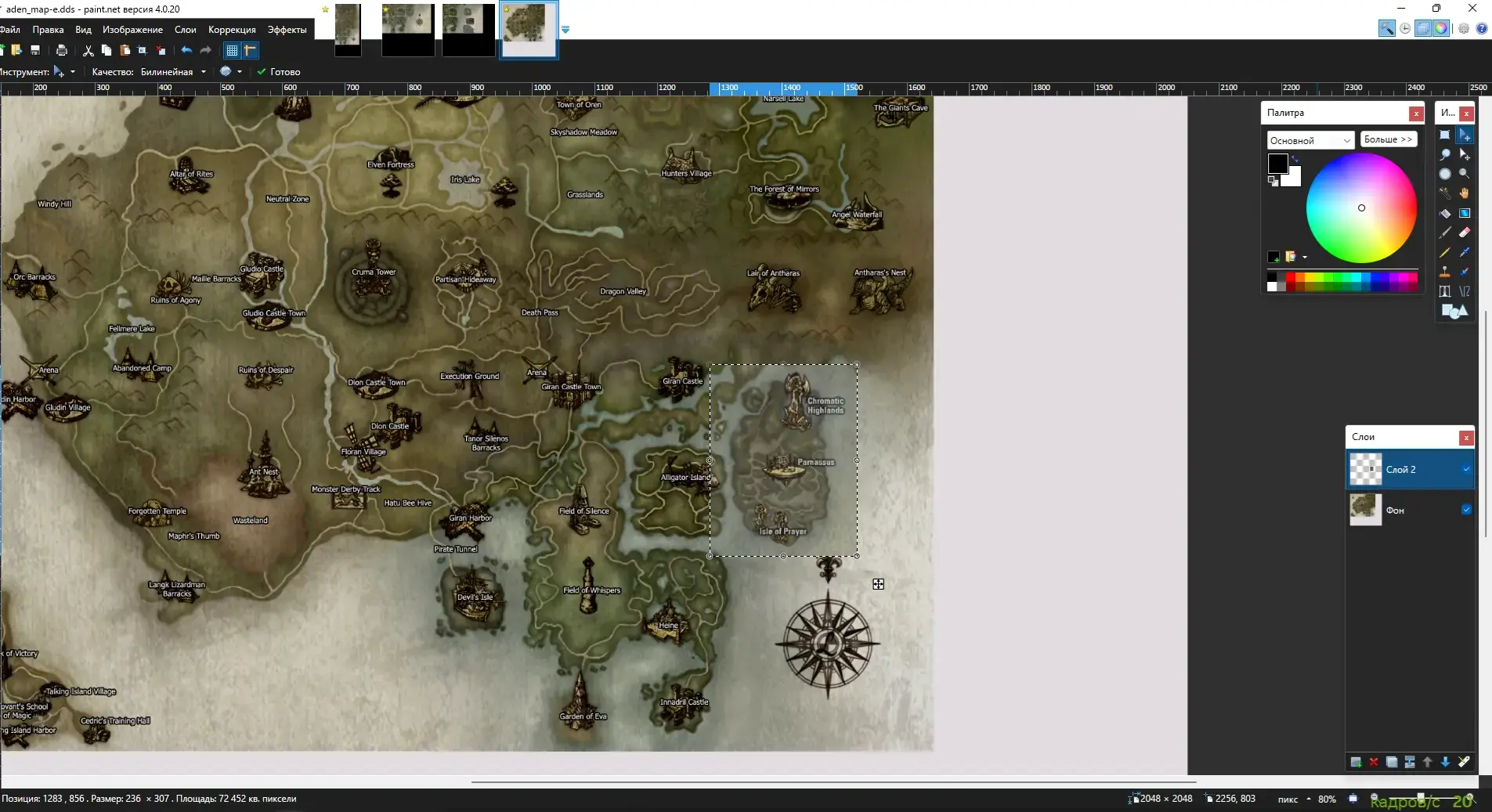The height and width of the screenshot is (812, 1492).
Task: Open the Эффекты menu
Action: 287,30
